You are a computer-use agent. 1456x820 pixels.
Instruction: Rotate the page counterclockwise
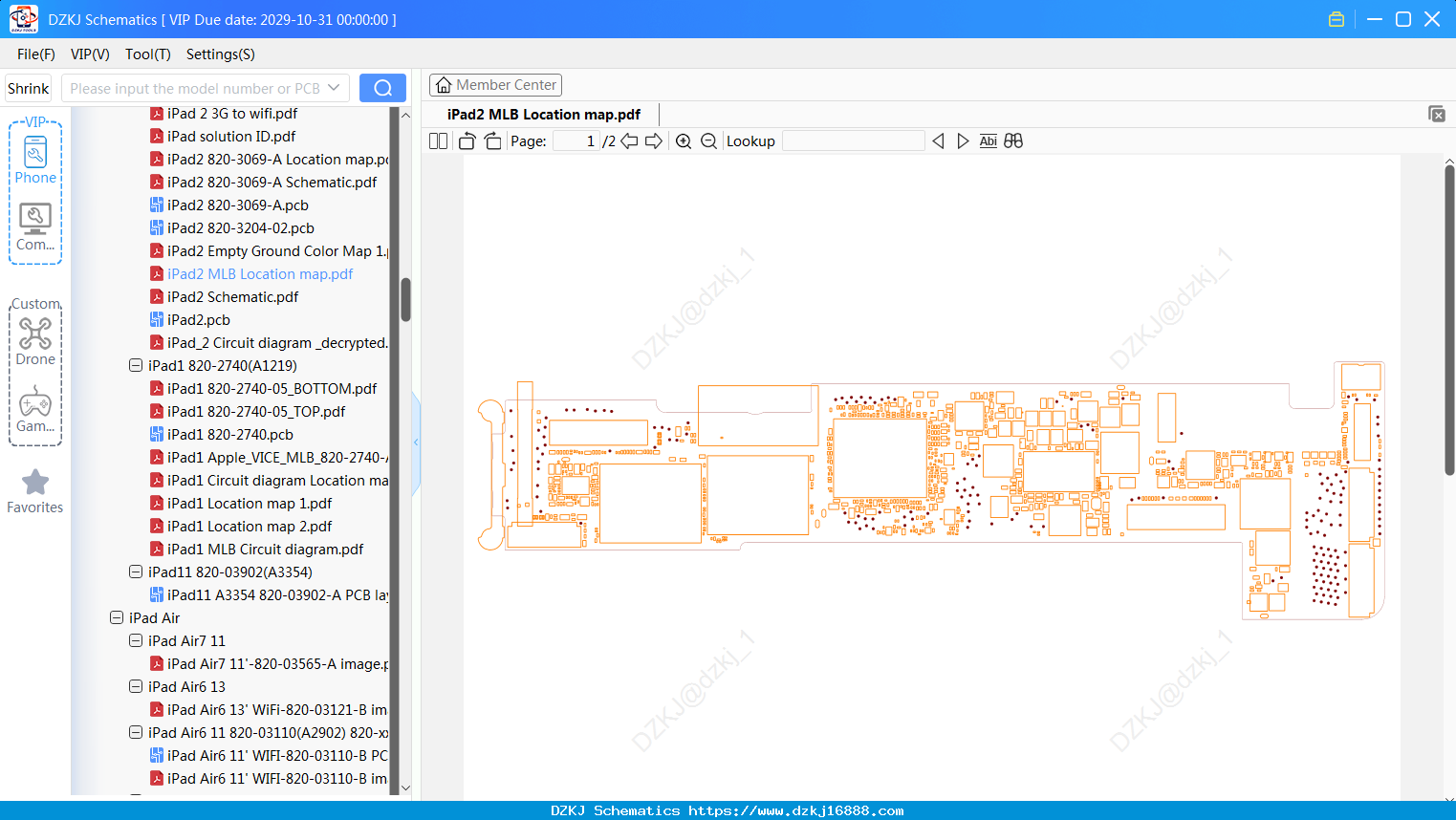[467, 141]
